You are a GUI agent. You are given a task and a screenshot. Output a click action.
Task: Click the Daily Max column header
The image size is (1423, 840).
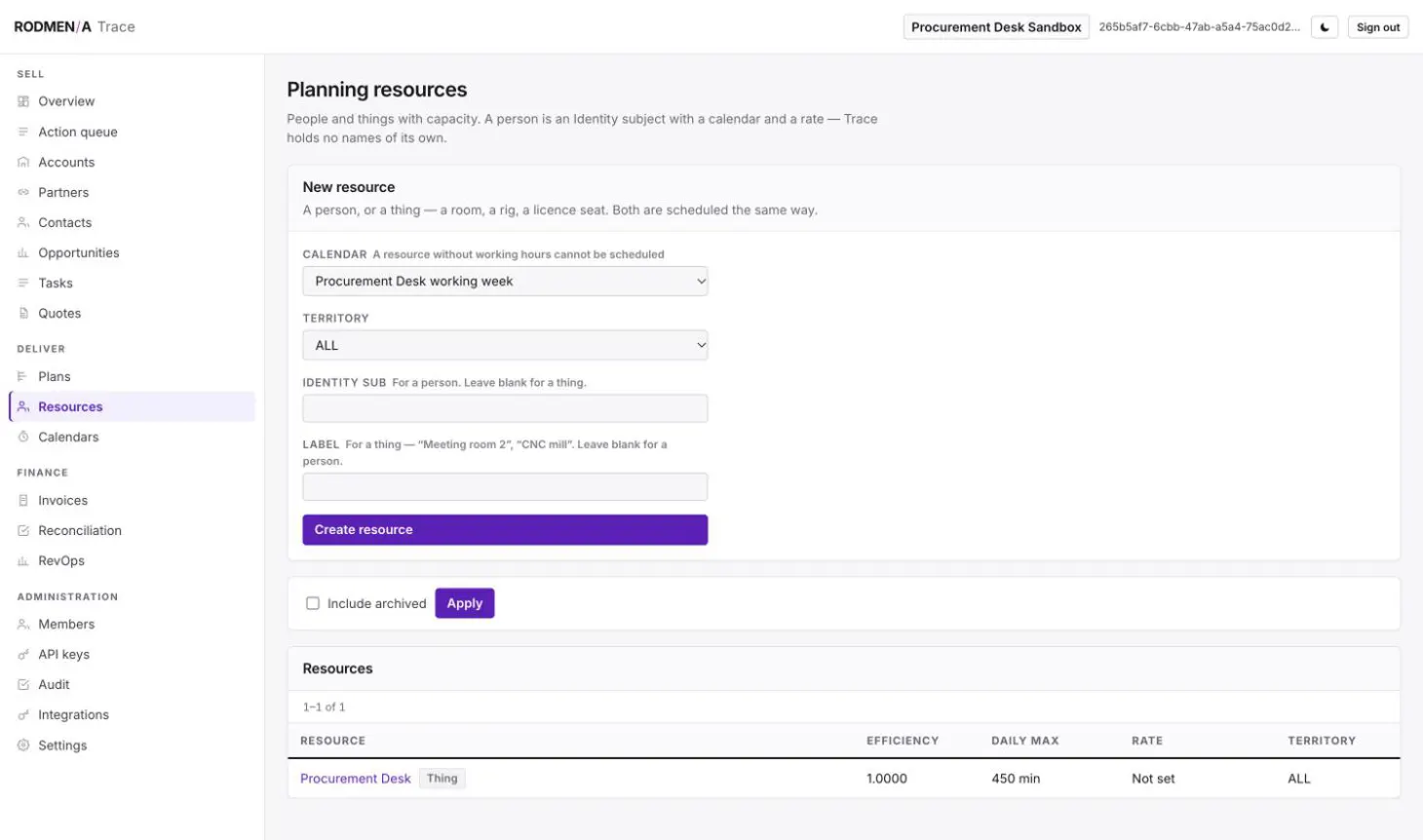pos(1025,741)
